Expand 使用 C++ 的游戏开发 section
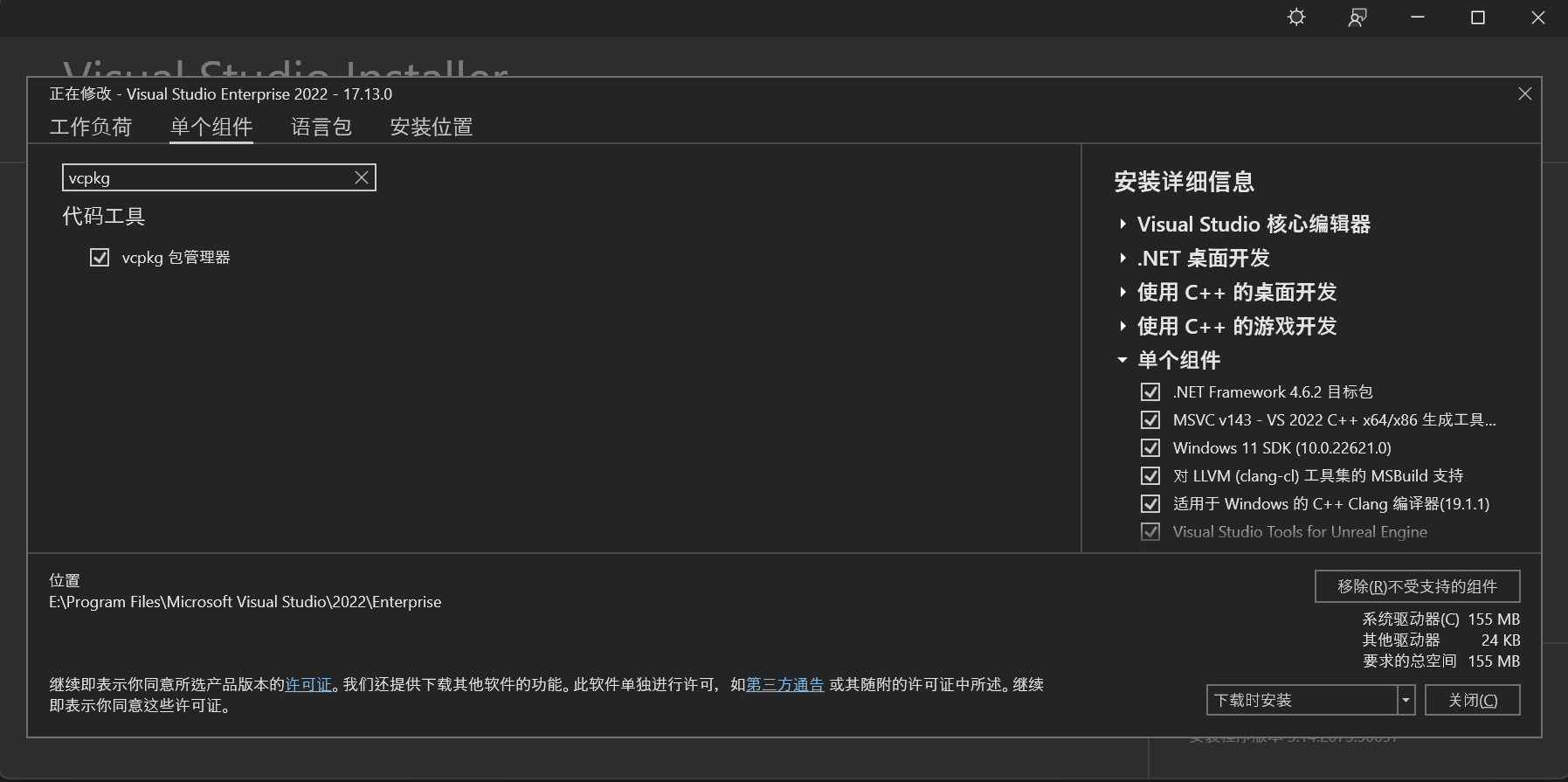Image resolution: width=1568 pixels, height=782 pixels. pos(1122,326)
